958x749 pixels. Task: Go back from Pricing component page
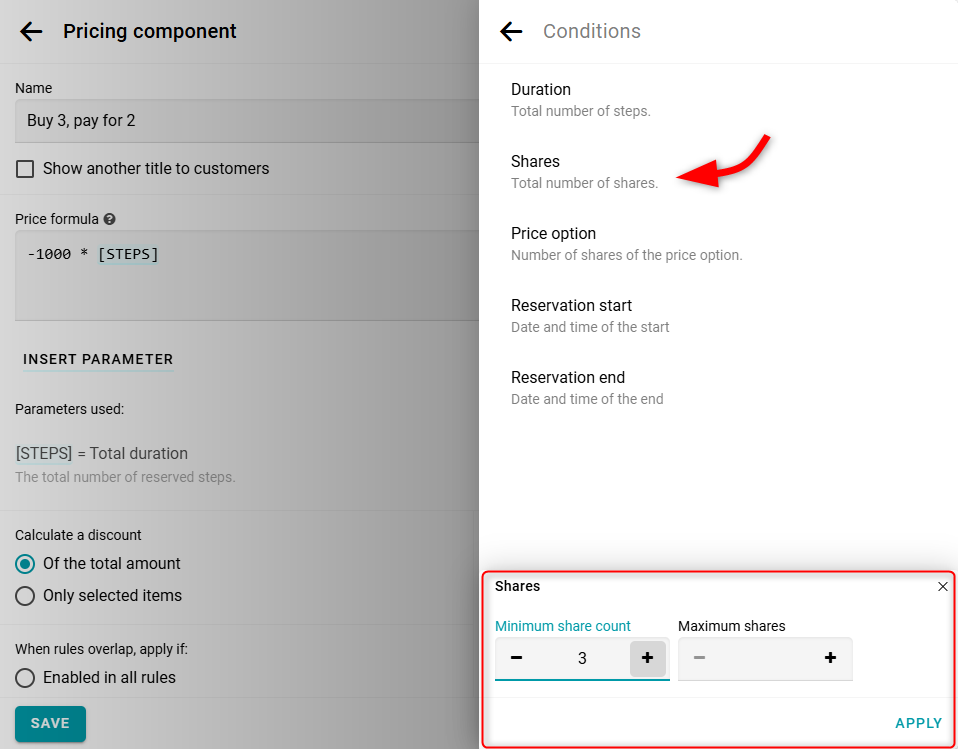point(31,31)
